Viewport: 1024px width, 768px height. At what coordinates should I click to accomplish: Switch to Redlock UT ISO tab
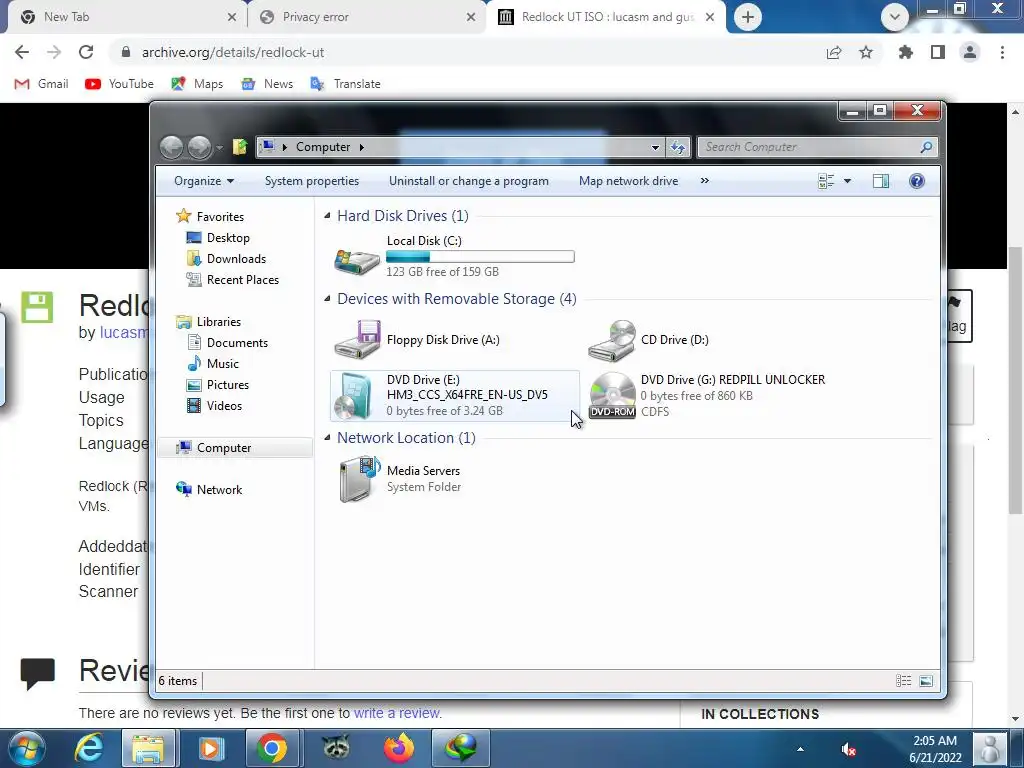[x=606, y=17]
